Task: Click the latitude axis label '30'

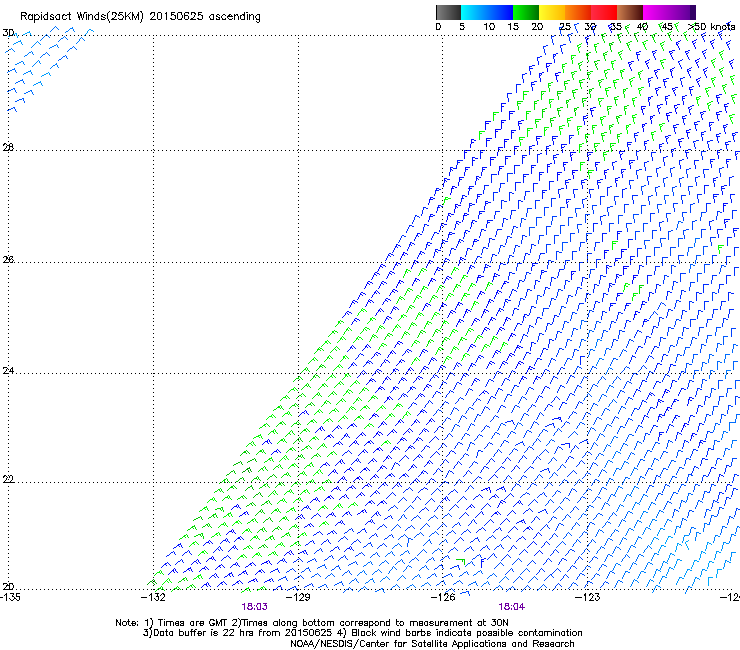Action: point(8,33)
